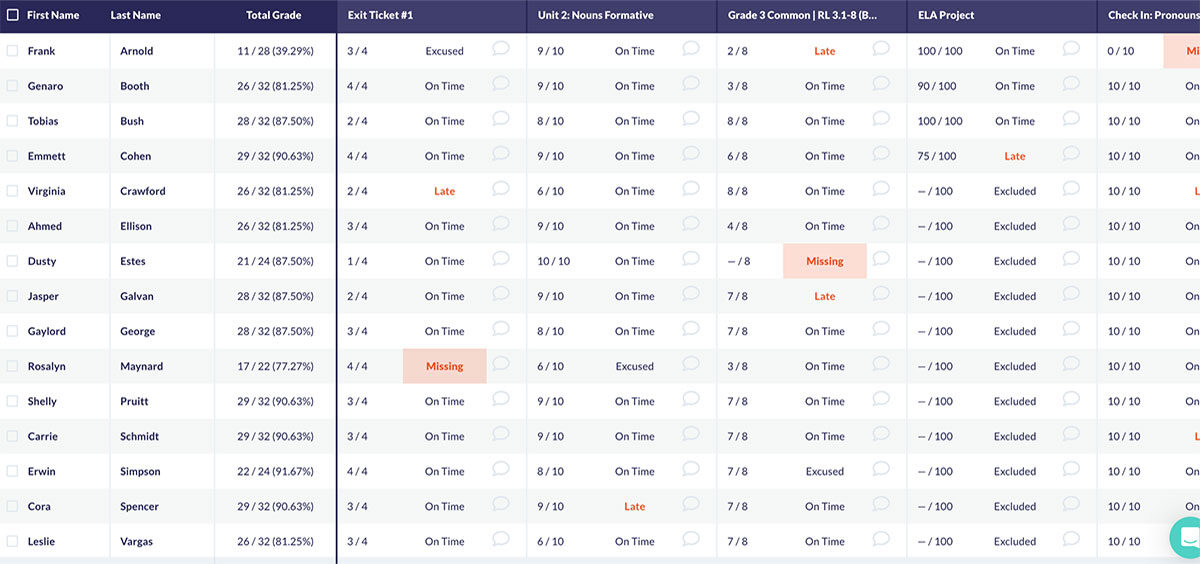Open comment for Emmett's ELA Project
The height and width of the screenshot is (564, 1200).
tap(1071, 154)
